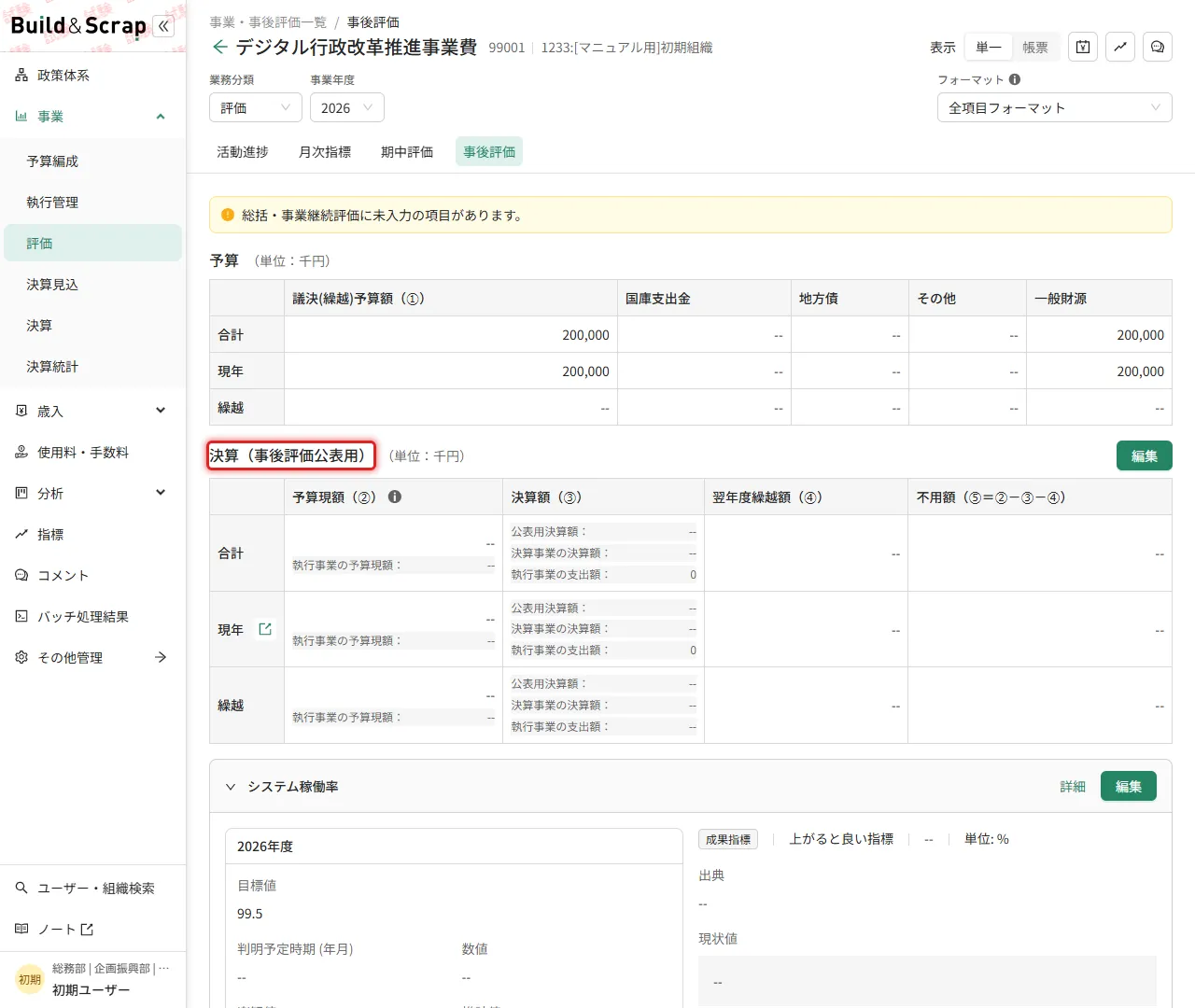Select 帳票 display mode
This screenshot has width=1195, height=1008.
tap(1035, 47)
